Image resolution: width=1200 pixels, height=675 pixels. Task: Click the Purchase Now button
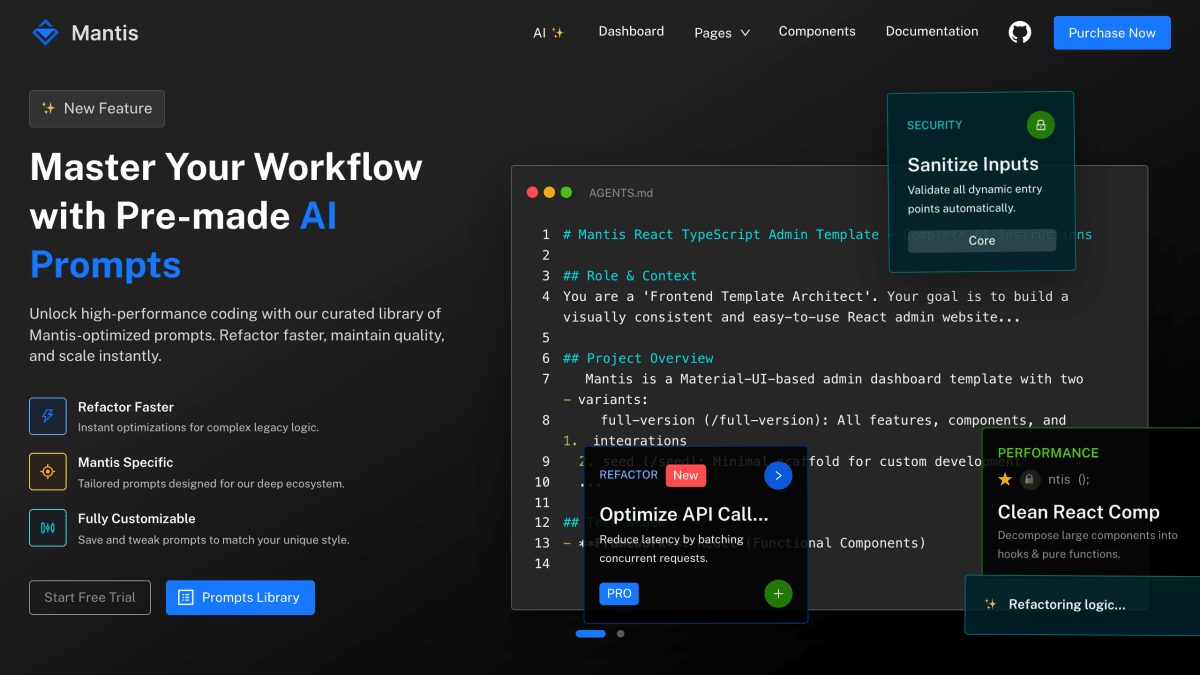pos(1112,33)
